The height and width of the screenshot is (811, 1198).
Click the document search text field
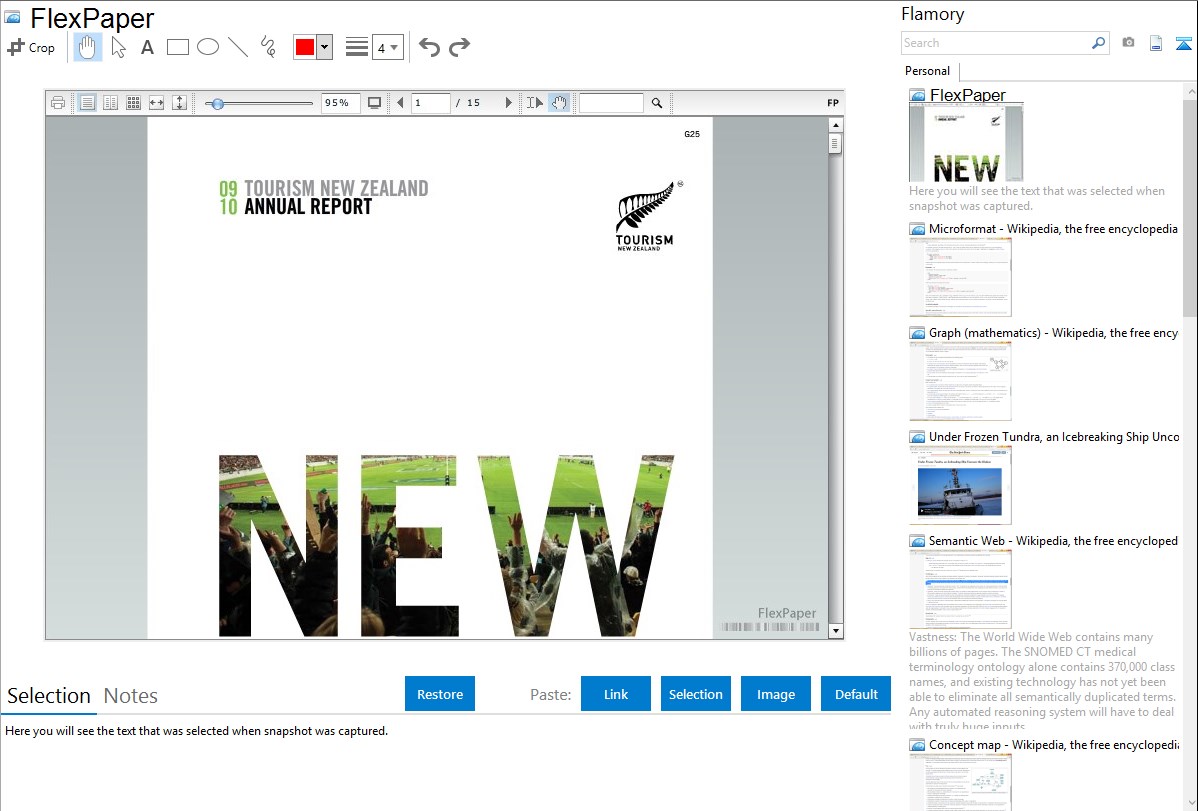[611, 102]
